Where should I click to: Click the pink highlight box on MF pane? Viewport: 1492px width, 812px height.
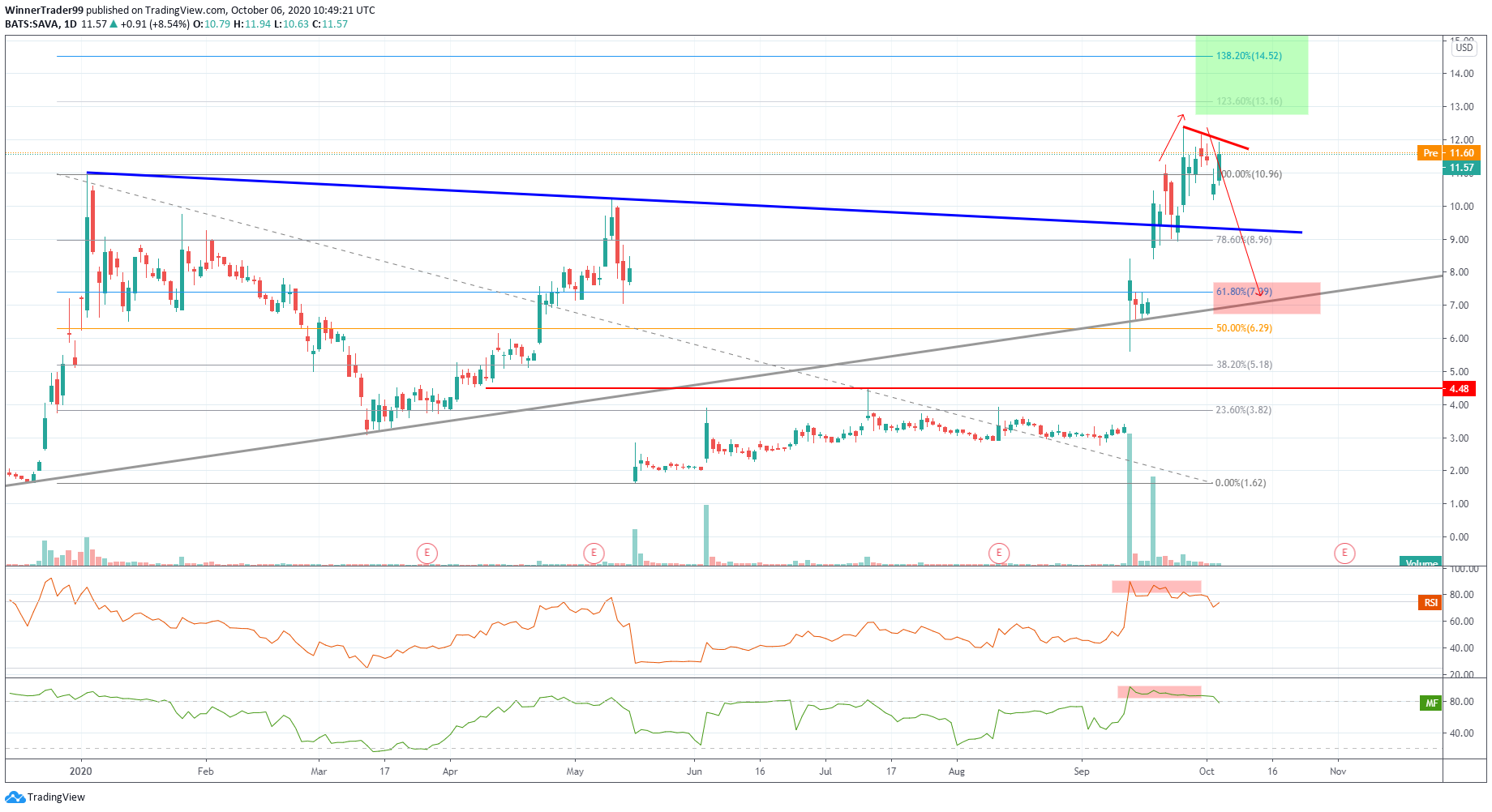pos(1160,692)
